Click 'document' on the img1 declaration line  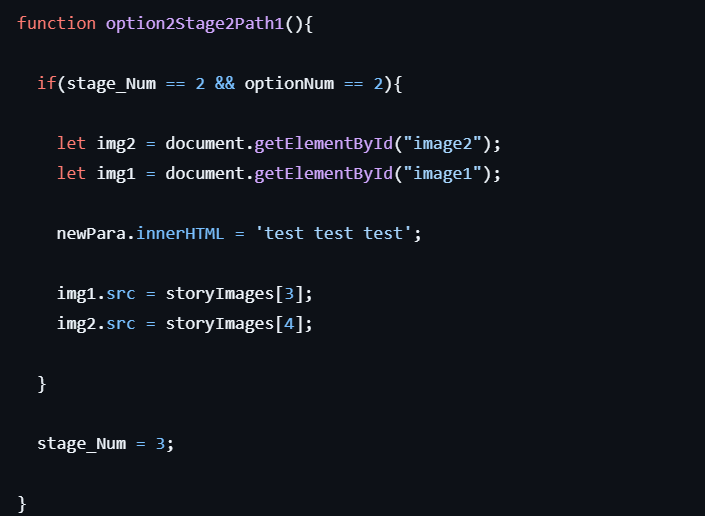pos(204,173)
